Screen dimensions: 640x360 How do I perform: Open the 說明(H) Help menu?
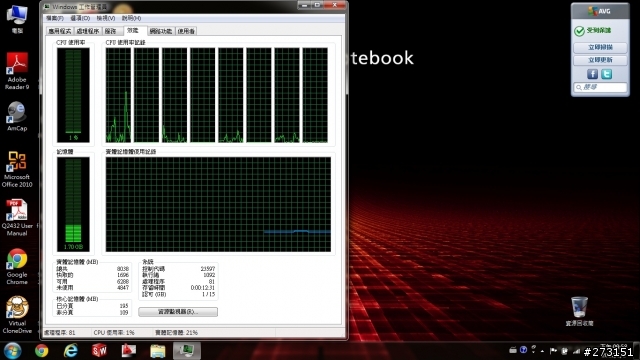pyautogui.click(x=131, y=18)
